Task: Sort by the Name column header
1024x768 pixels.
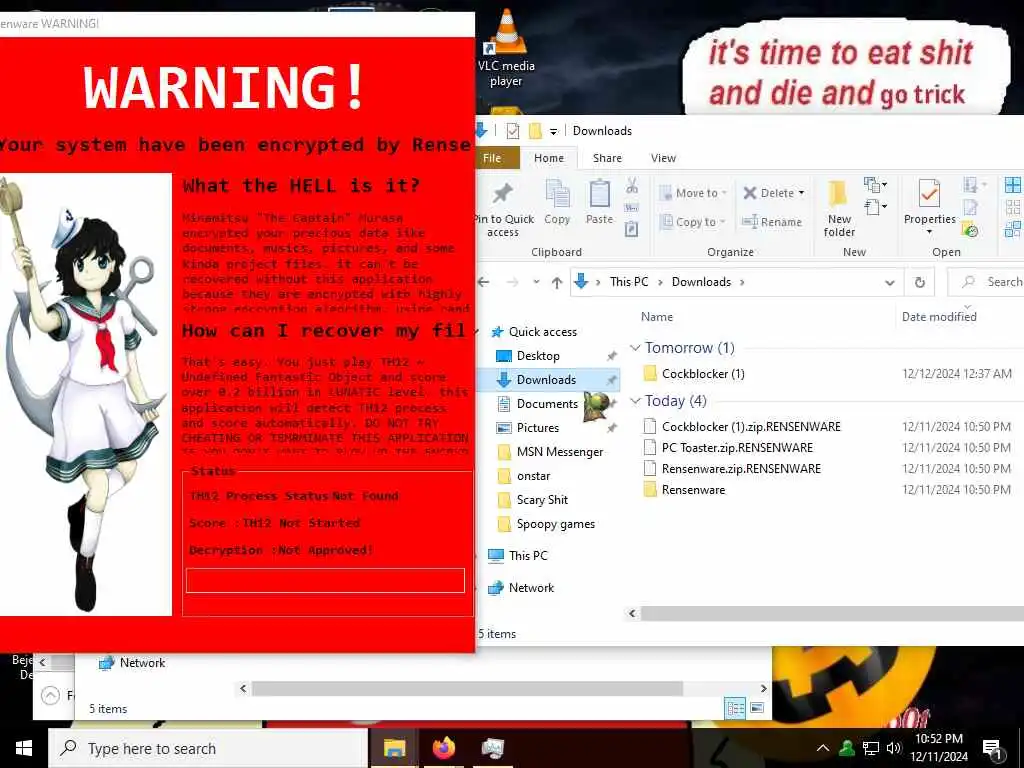Action: [x=657, y=317]
